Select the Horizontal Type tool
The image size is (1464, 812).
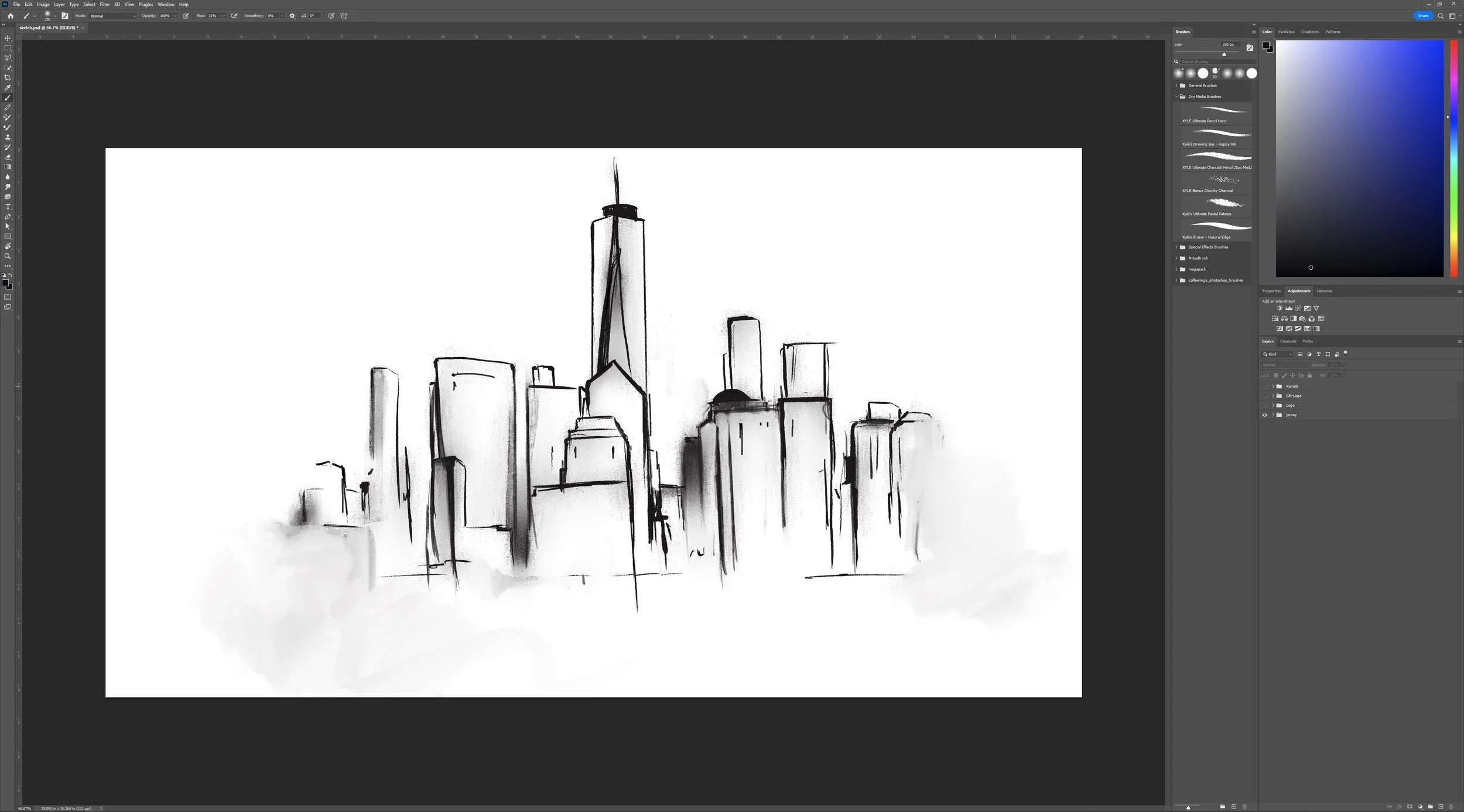pos(8,207)
